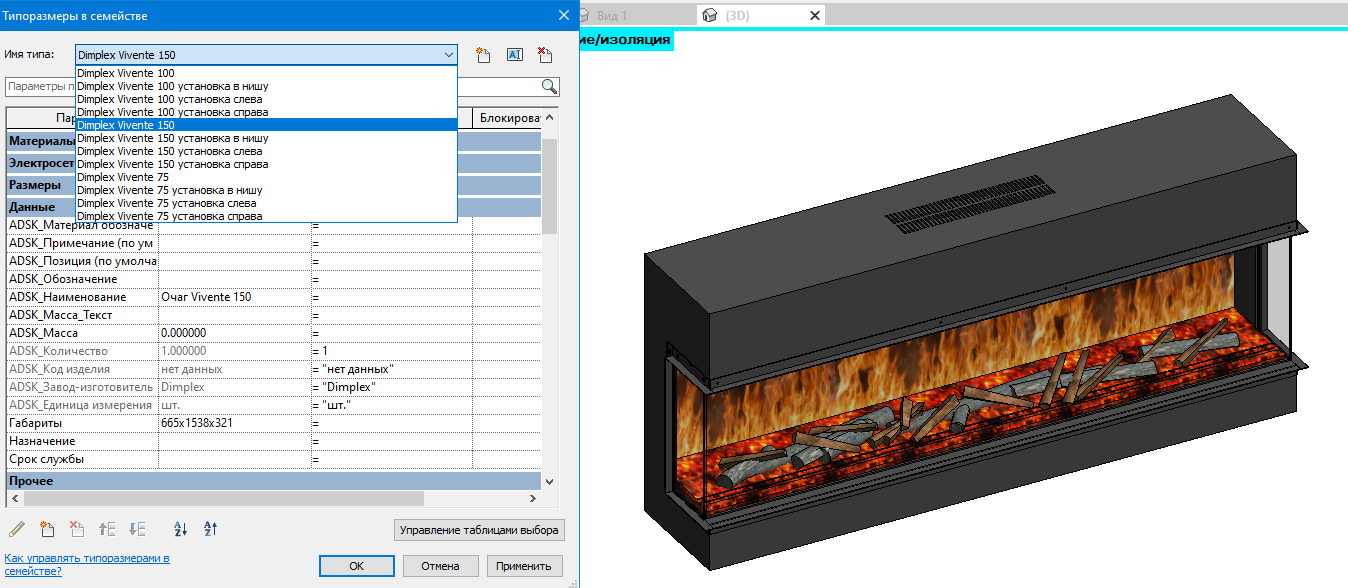The width and height of the screenshot is (1348, 588).
Task: Click the 3D view cube icon on the tab
Action: click(x=710, y=15)
